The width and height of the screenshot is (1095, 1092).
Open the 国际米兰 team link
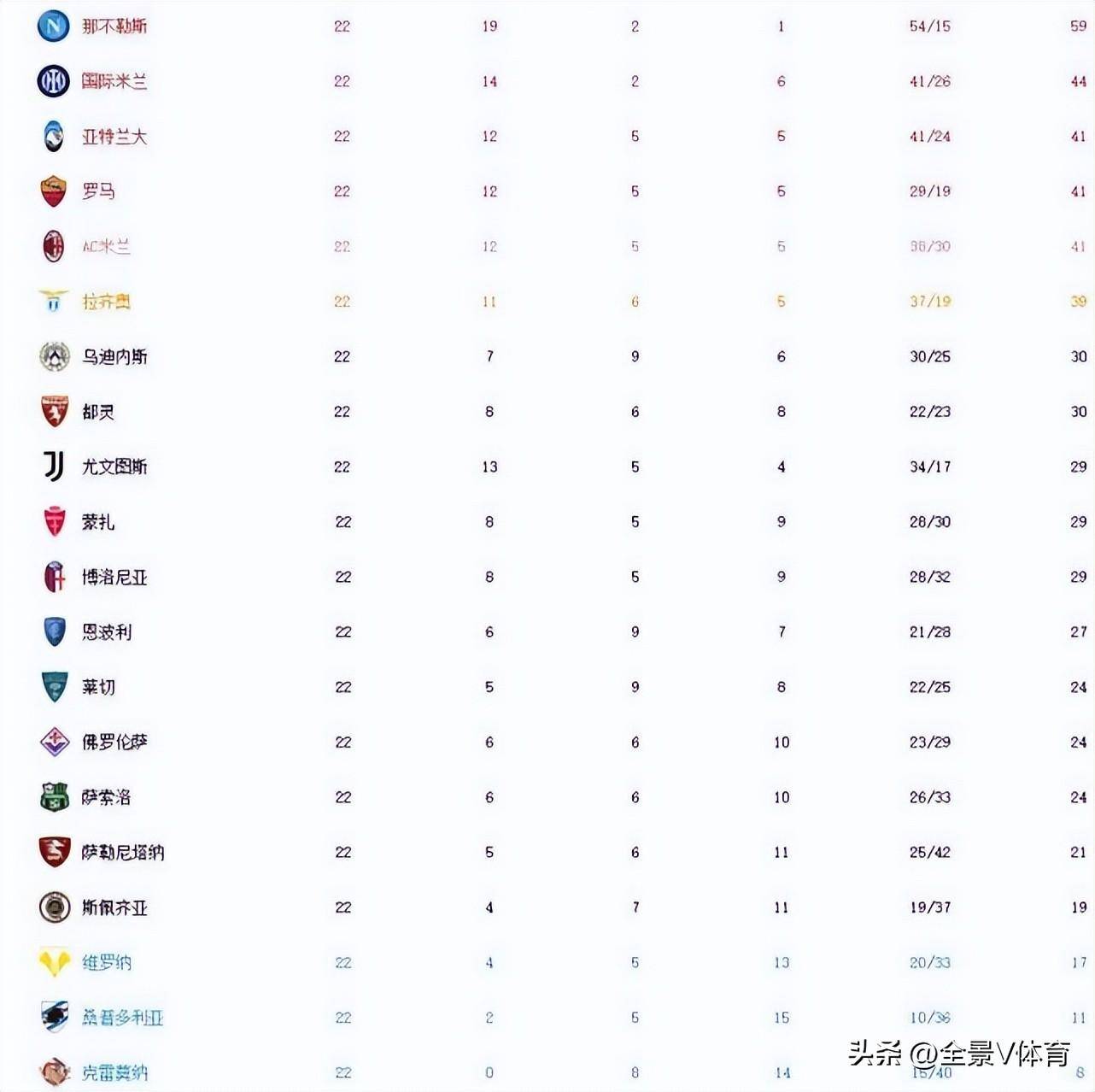coord(114,81)
